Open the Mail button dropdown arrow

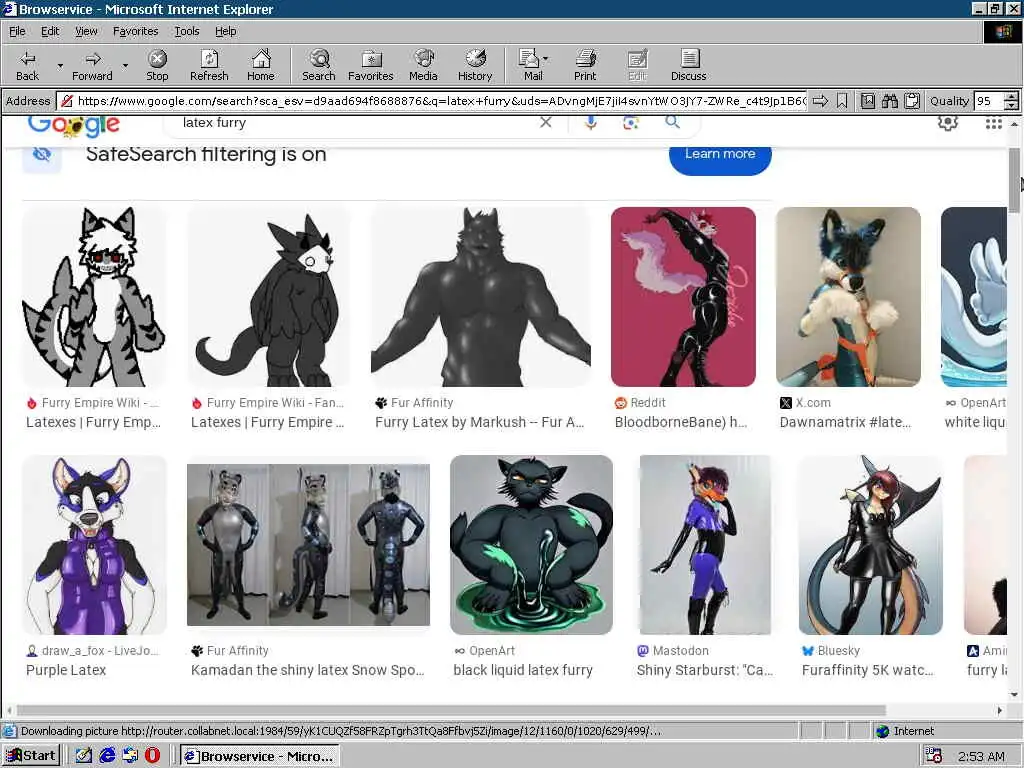coord(545,59)
